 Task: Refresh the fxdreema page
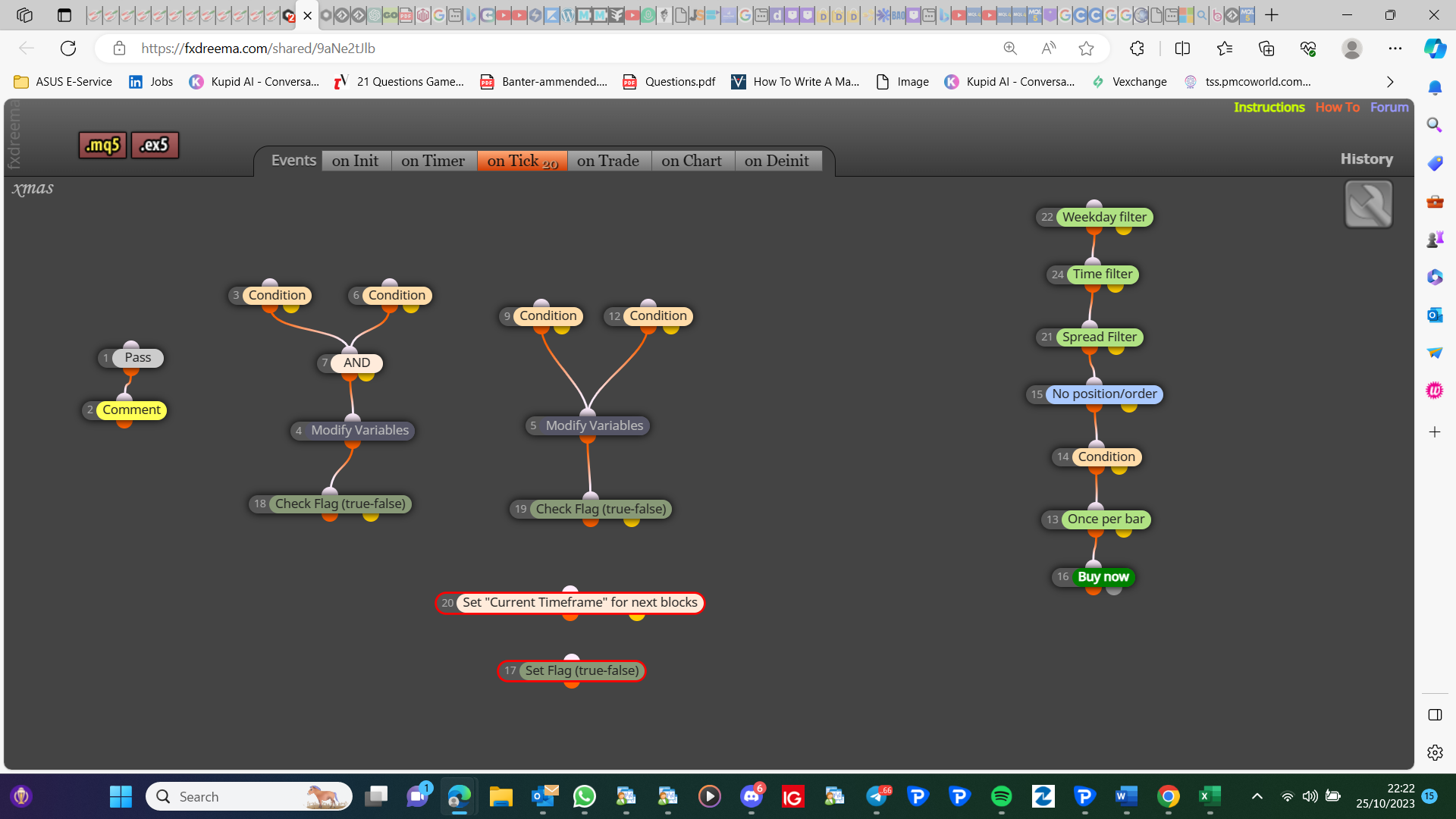coord(68,49)
